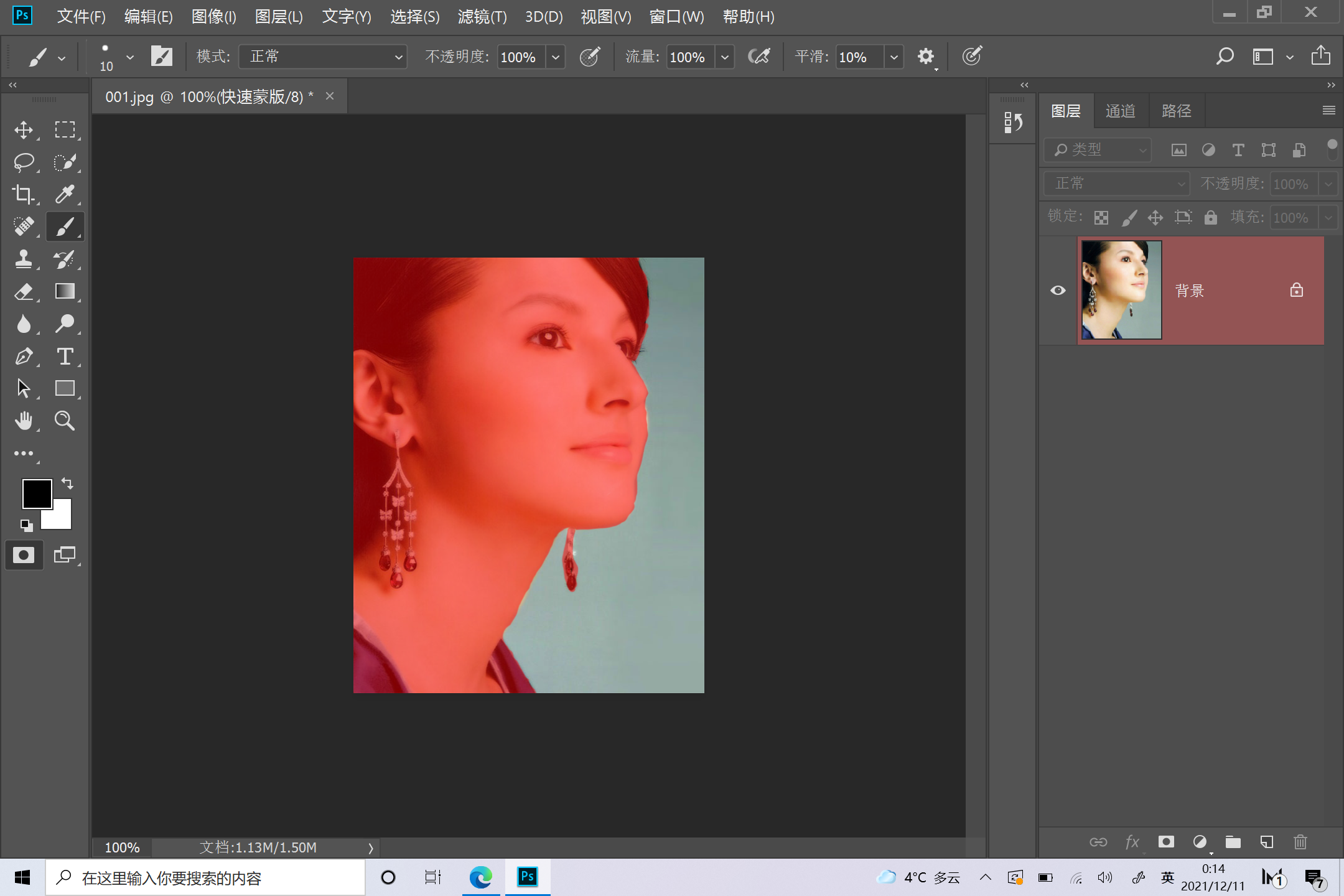Expand the brush preset picker arrow

pyautogui.click(x=130, y=57)
